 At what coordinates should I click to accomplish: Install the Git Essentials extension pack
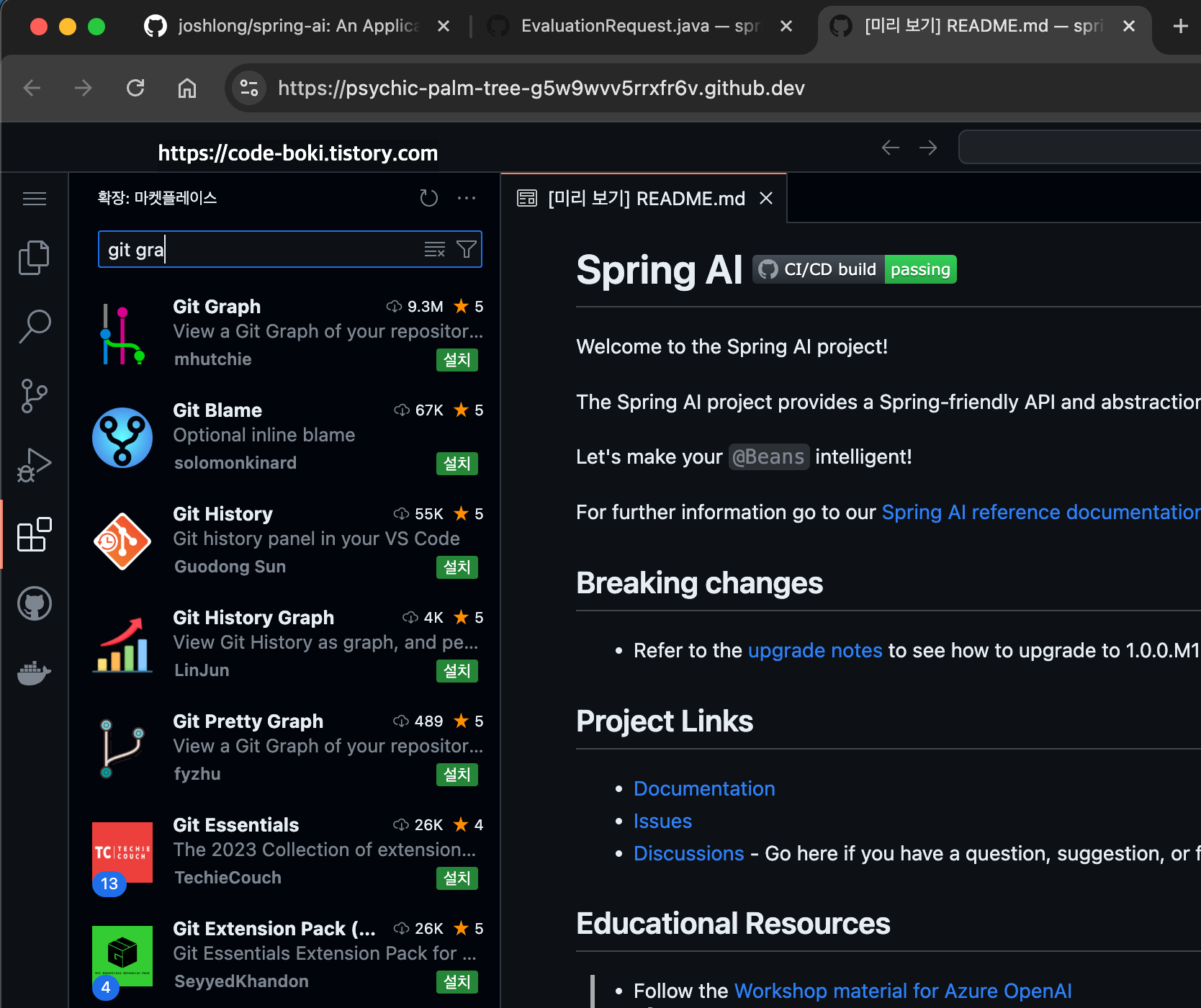457,878
